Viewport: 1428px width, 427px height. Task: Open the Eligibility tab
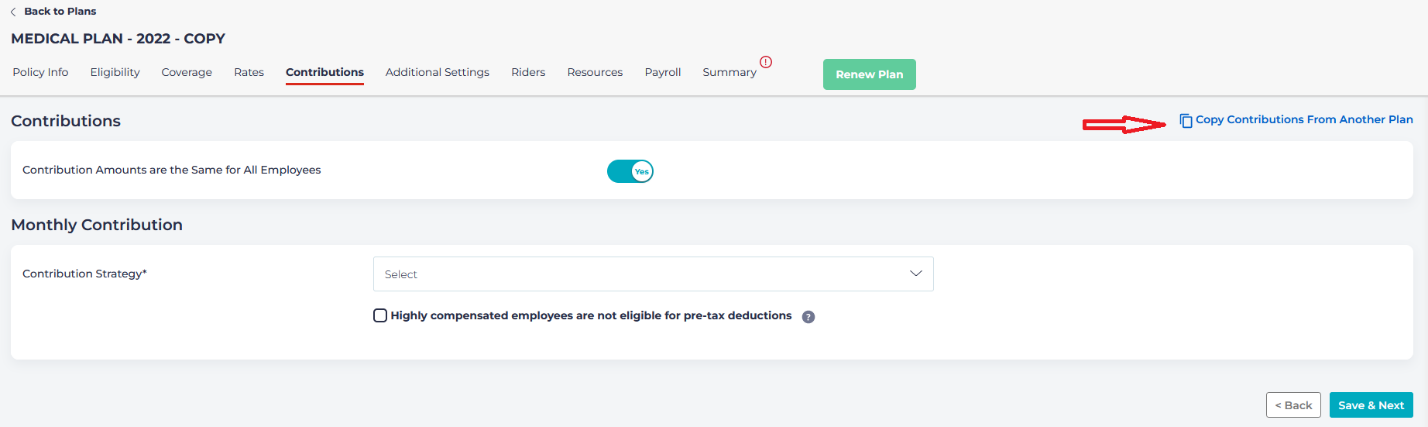coord(115,72)
